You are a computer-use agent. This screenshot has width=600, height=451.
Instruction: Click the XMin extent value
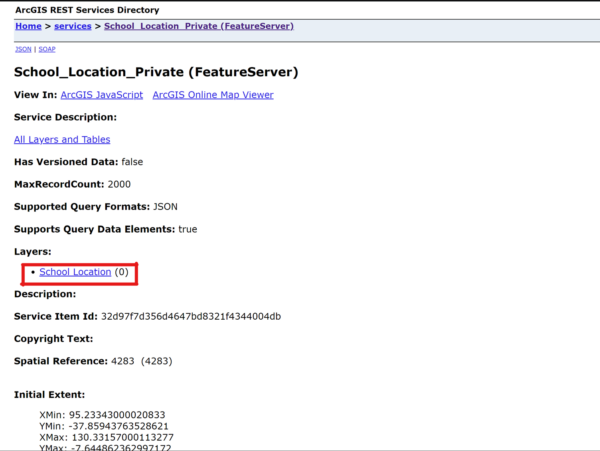[x=117, y=414]
